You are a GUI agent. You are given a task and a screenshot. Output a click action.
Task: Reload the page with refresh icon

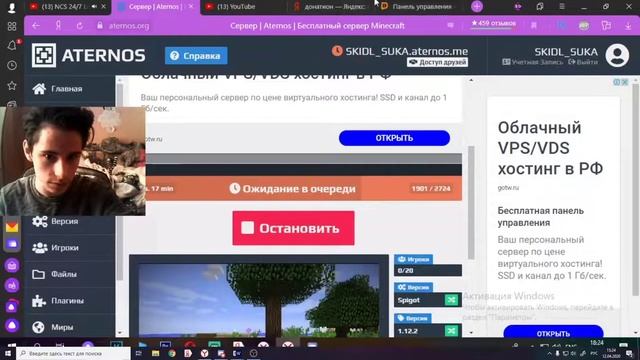click(80, 26)
